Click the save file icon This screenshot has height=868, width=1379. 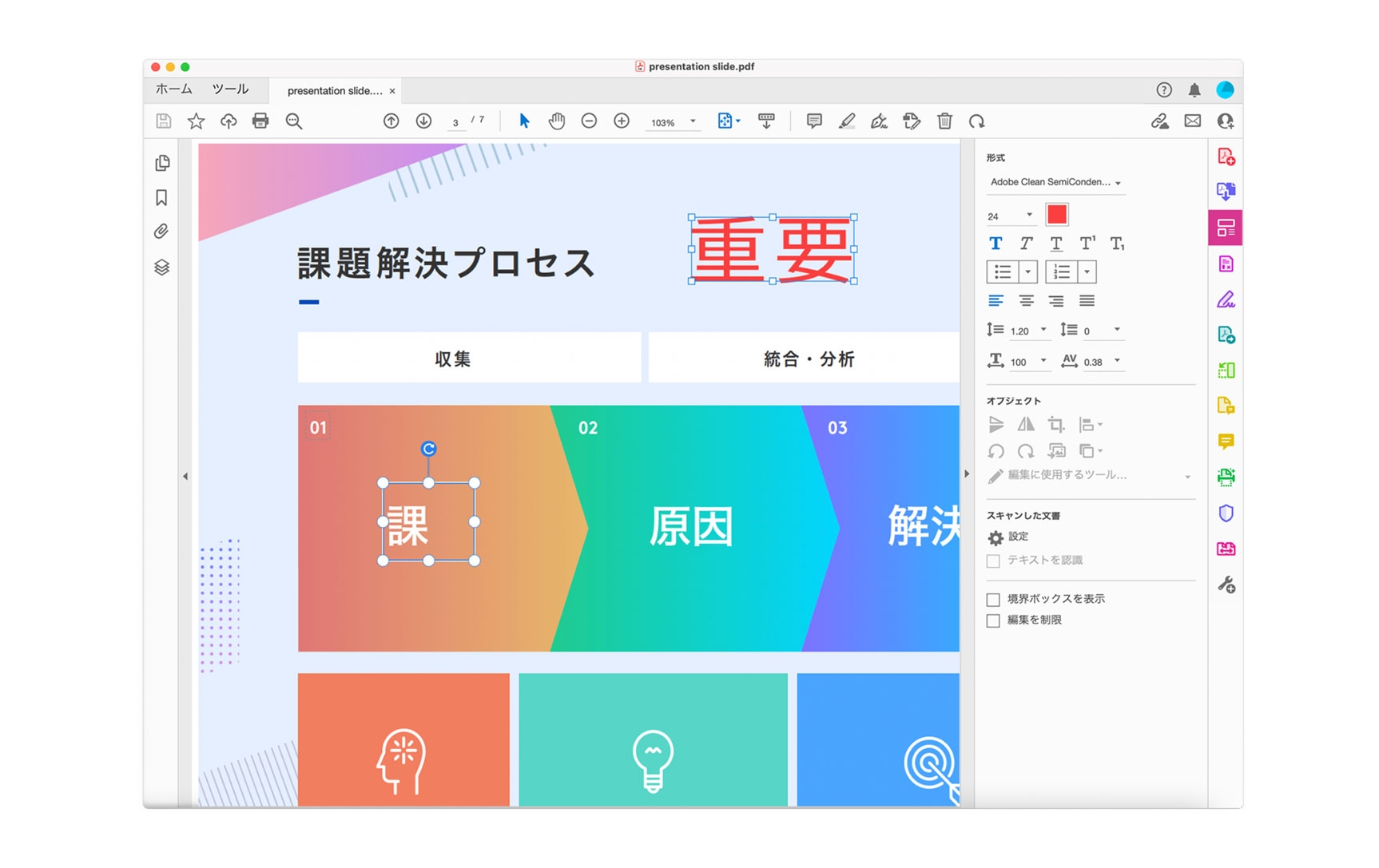tap(163, 121)
